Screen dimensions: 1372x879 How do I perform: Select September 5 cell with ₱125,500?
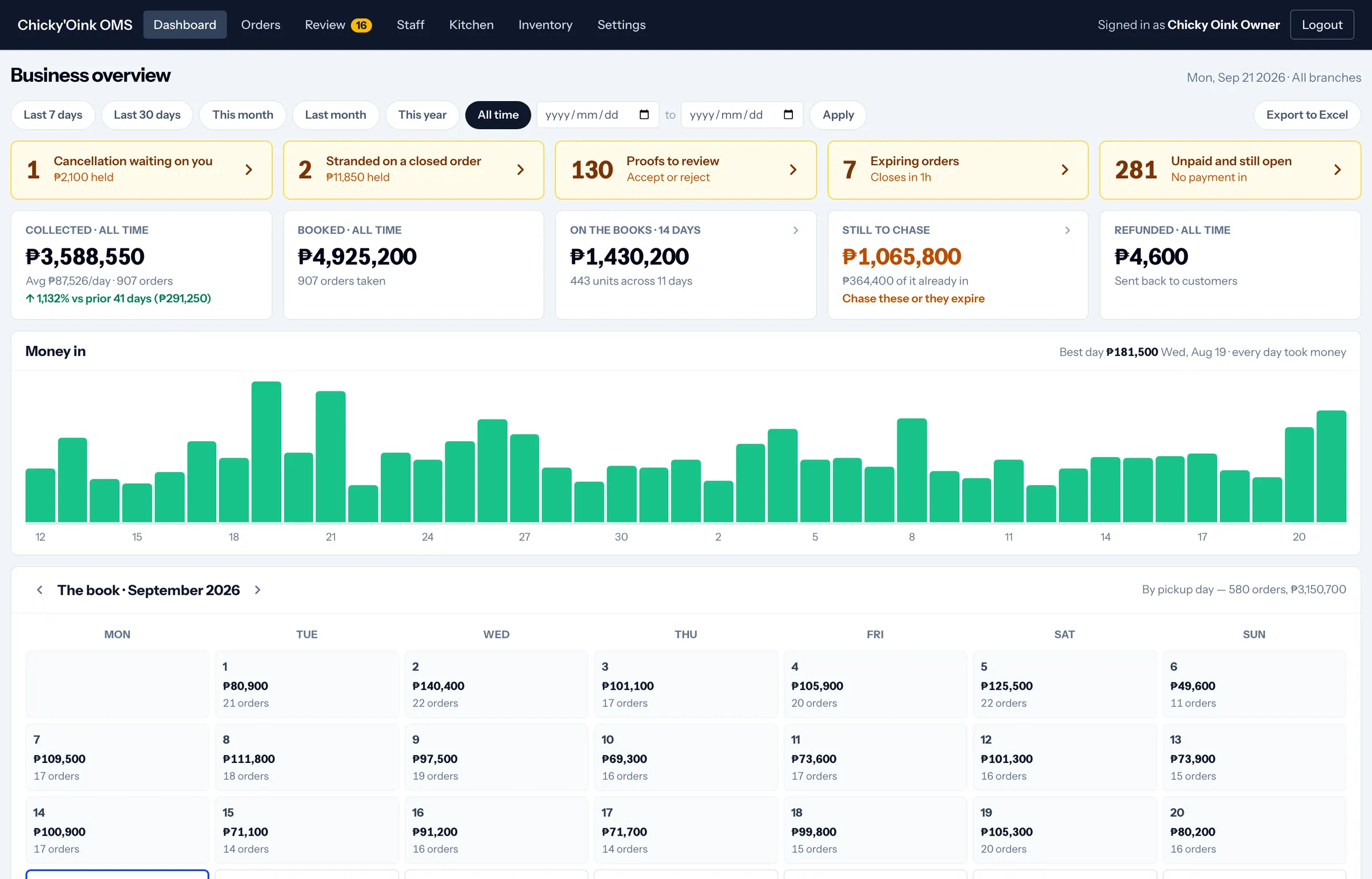[x=1064, y=684]
